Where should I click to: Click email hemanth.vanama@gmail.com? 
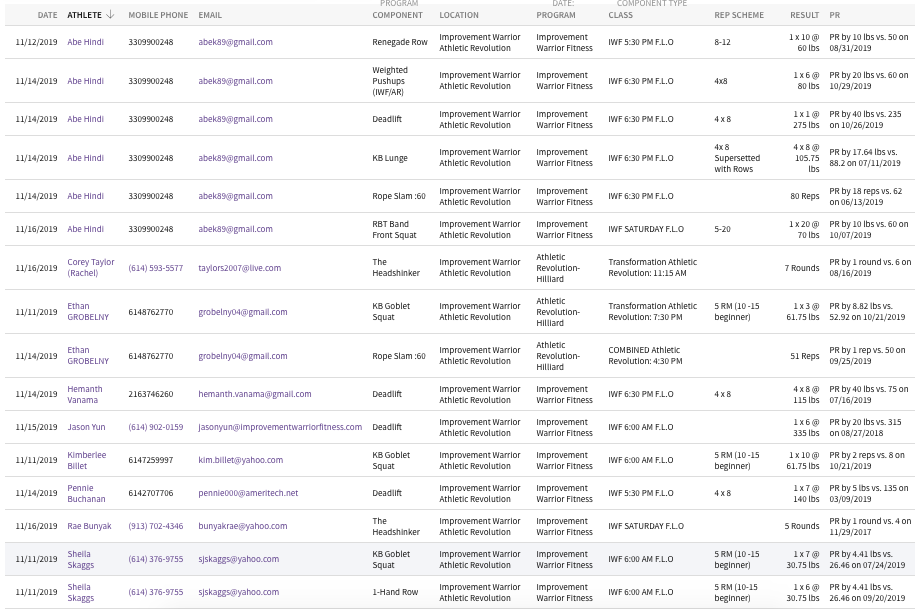click(255, 394)
